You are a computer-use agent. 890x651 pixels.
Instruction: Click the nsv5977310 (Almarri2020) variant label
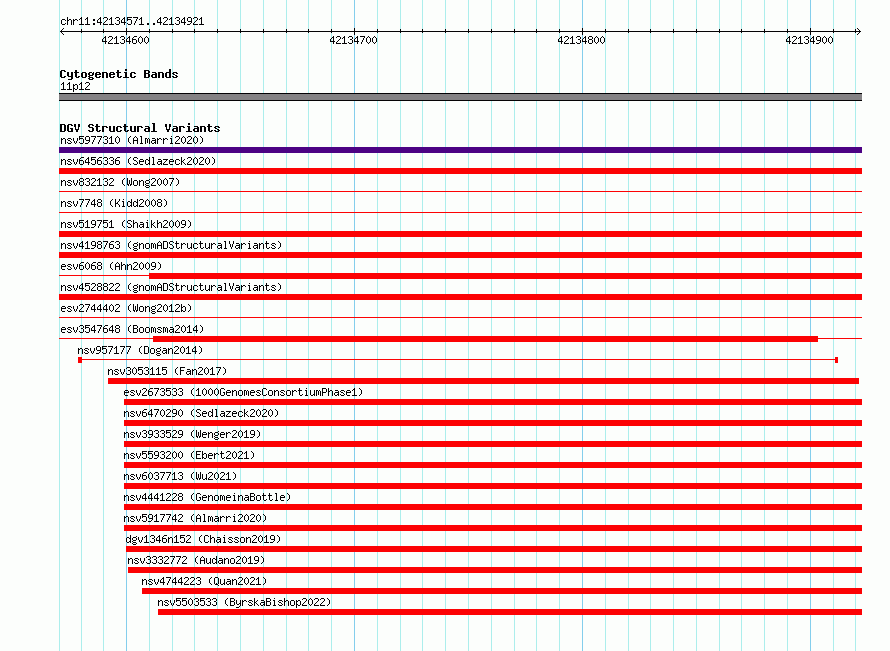pyautogui.click(x=132, y=140)
